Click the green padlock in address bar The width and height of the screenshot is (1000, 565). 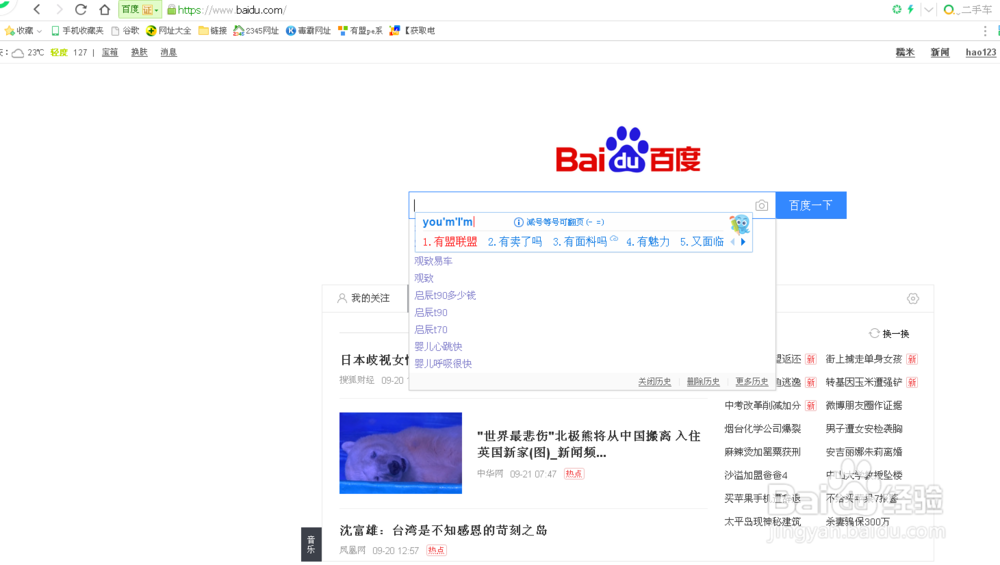click(171, 10)
